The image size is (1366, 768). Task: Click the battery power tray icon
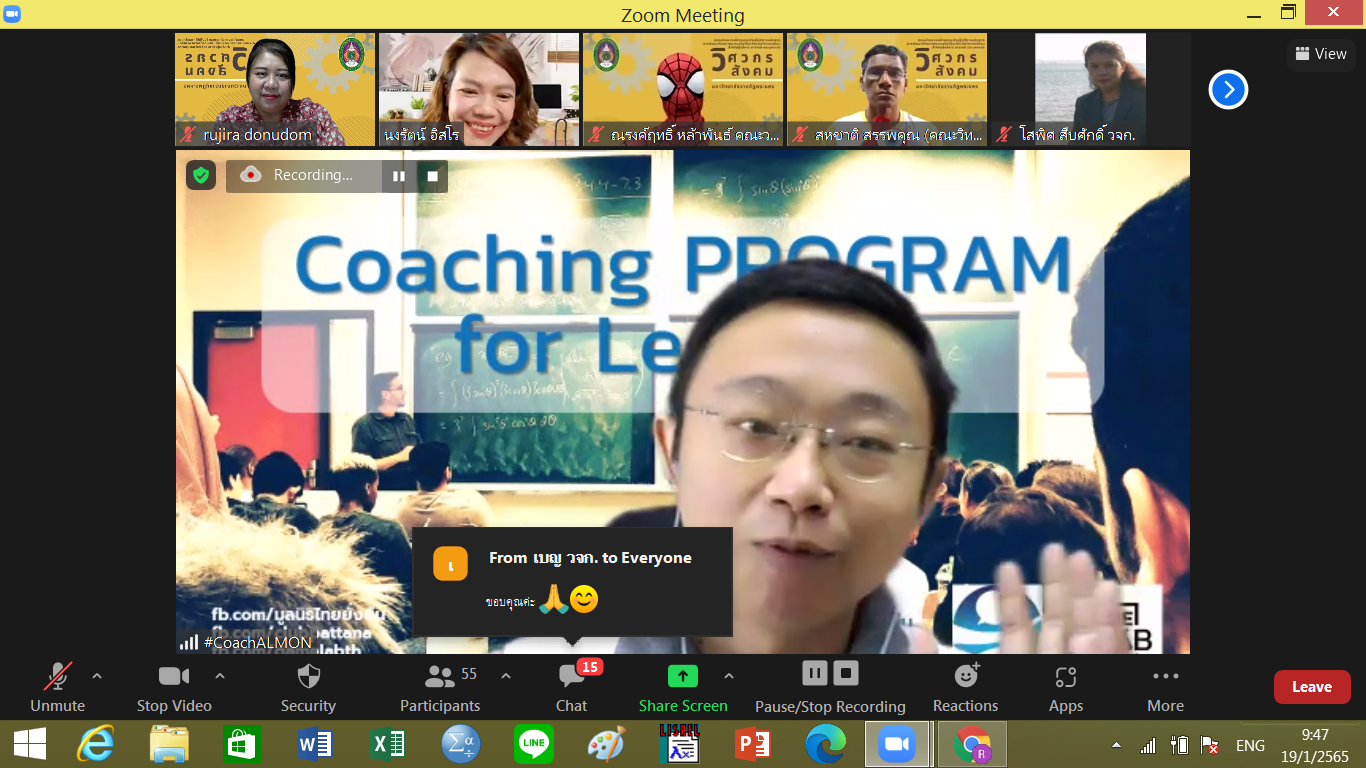click(x=1180, y=746)
